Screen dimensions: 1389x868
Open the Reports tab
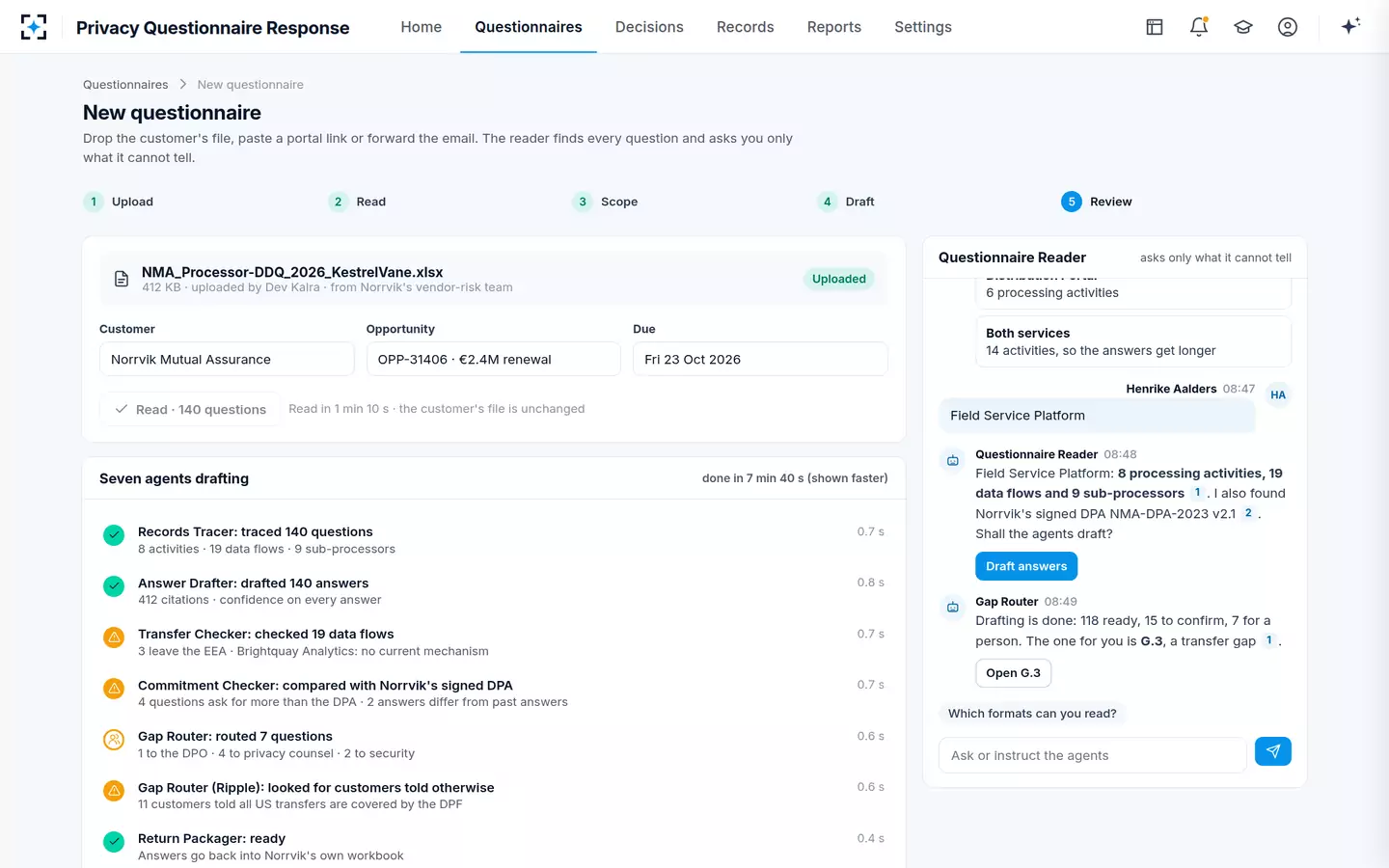tap(834, 27)
